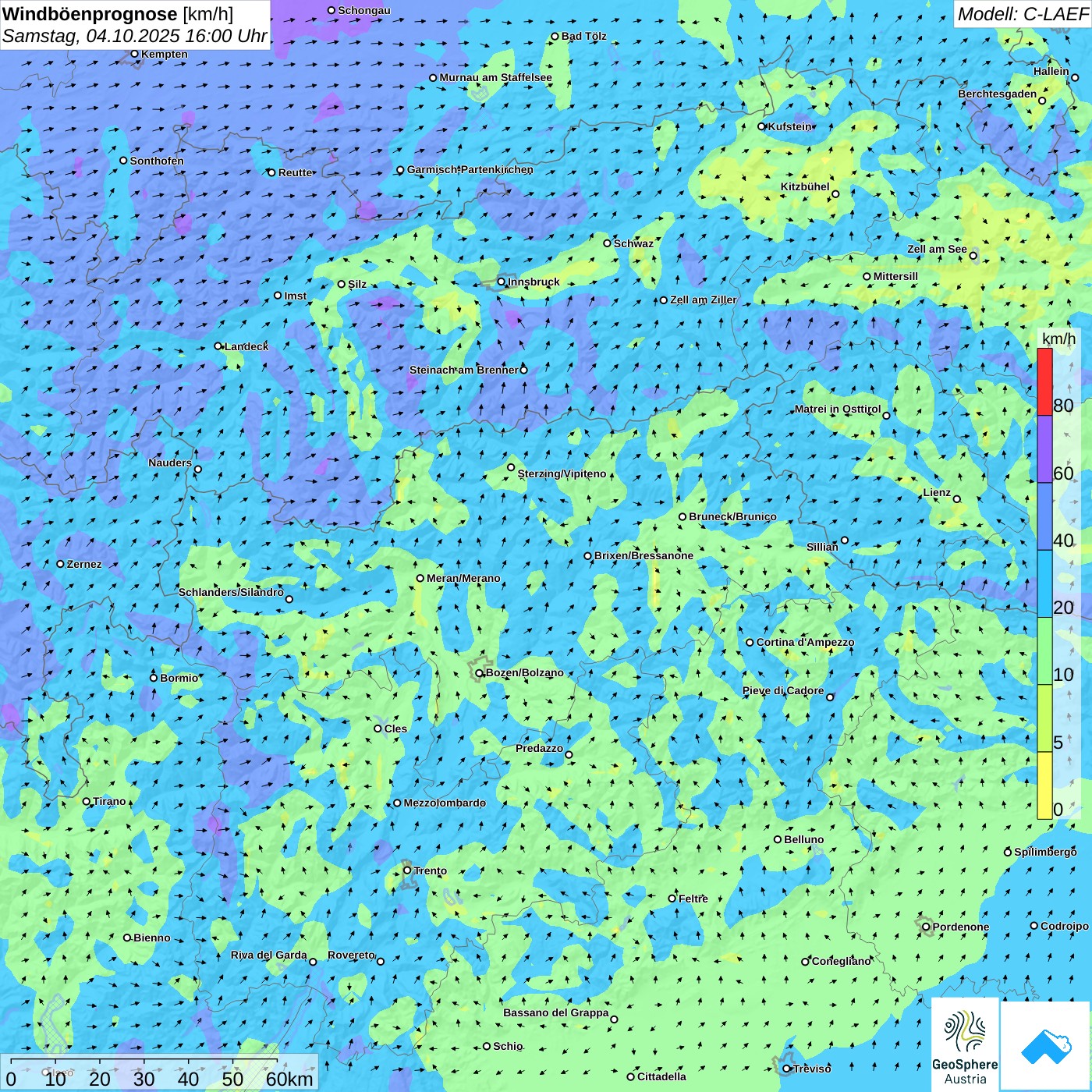Click the Kempten location marker
Image resolution: width=1092 pixels, height=1092 pixels.
click(x=135, y=54)
